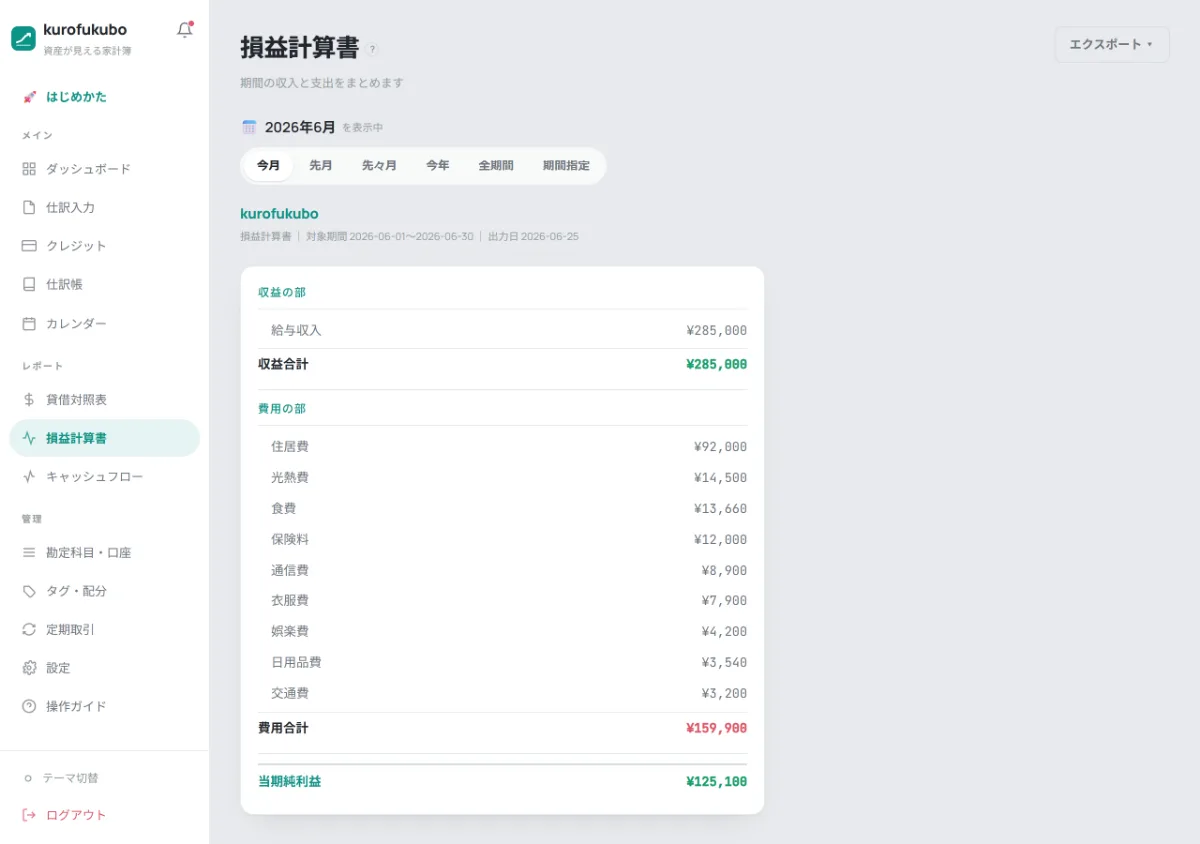Click the 通信費 row label

point(290,571)
